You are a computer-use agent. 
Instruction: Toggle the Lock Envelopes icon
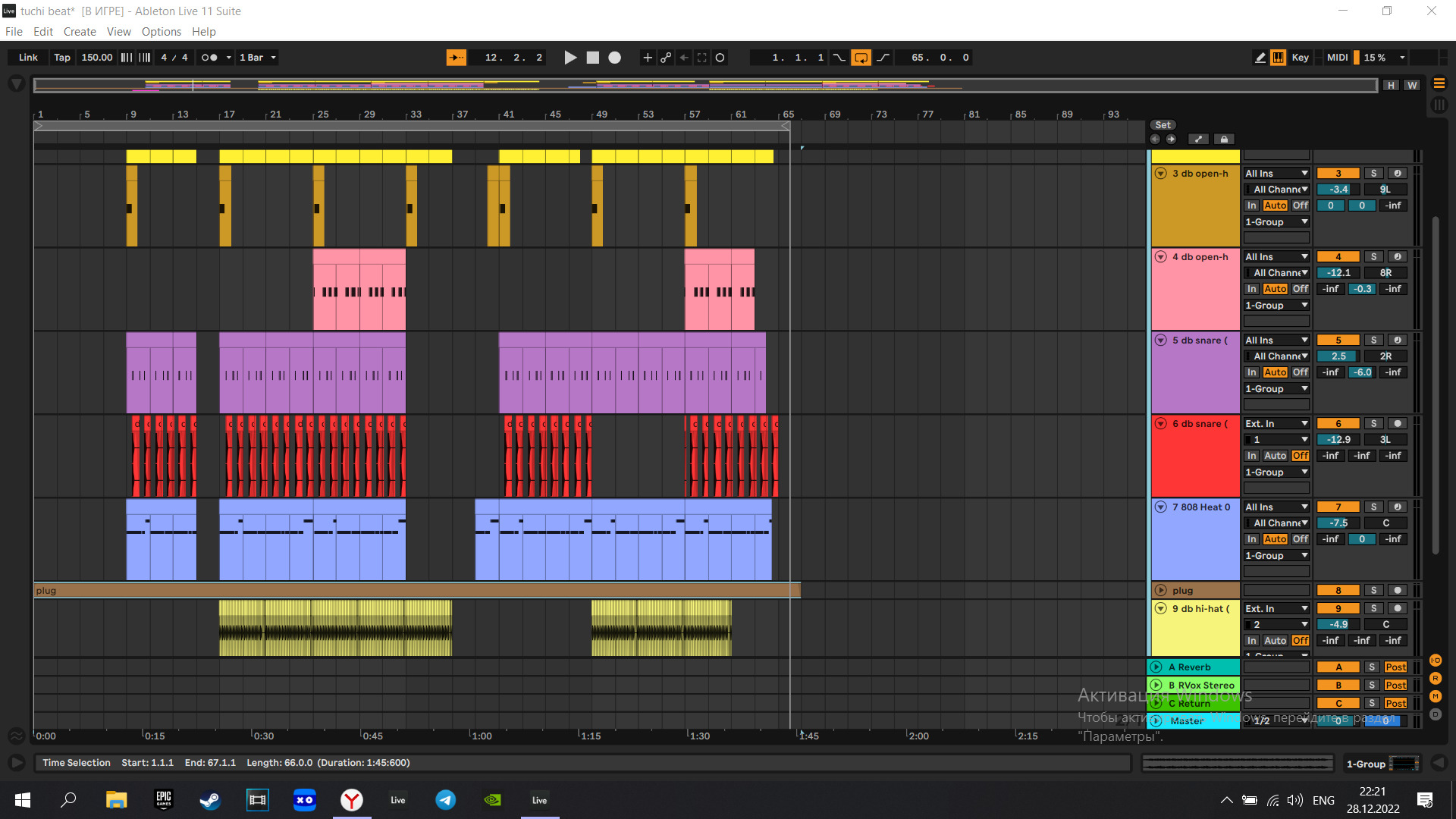tap(1224, 140)
